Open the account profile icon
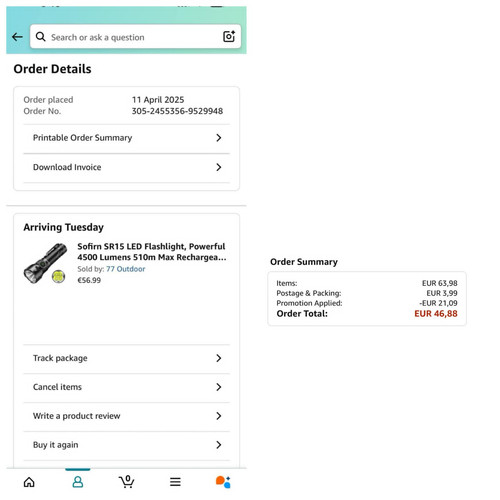 pos(78,482)
